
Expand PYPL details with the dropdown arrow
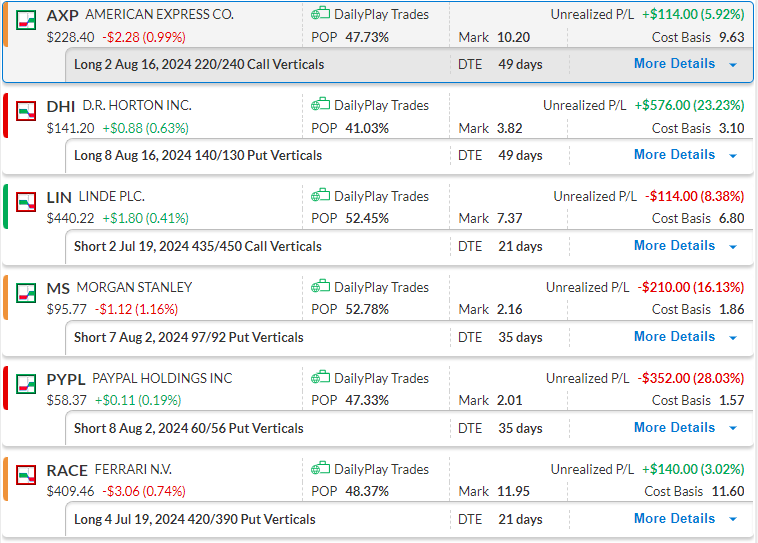click(x=733, y=428)
